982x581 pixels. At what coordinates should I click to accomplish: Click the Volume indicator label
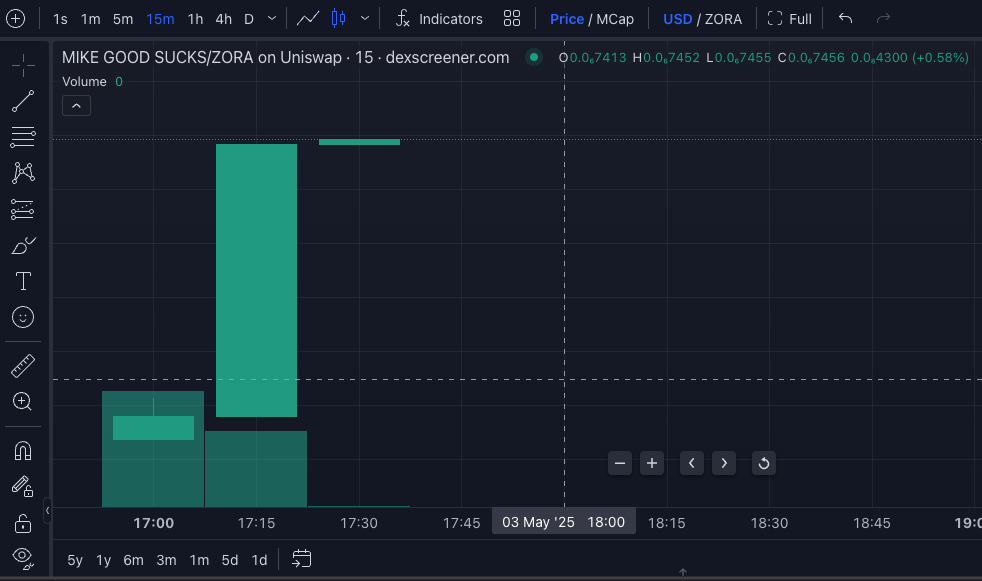click(85, 82)
